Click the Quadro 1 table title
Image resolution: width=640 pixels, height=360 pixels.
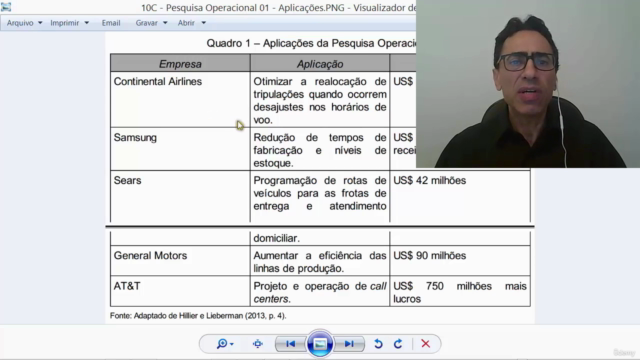tap(311, 43)
